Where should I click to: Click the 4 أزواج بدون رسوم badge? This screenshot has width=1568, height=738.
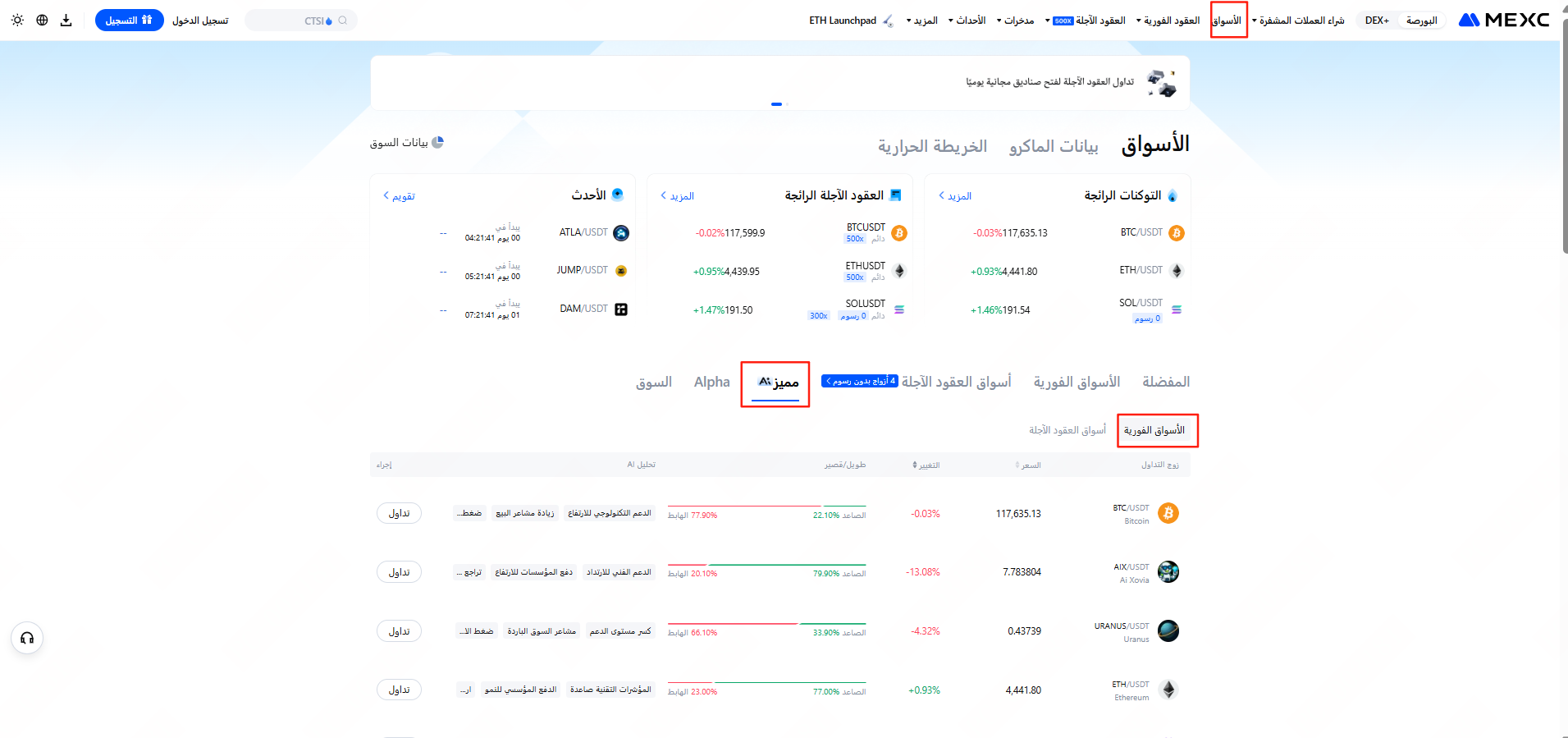pyautogui.click(x=860, y=382)
